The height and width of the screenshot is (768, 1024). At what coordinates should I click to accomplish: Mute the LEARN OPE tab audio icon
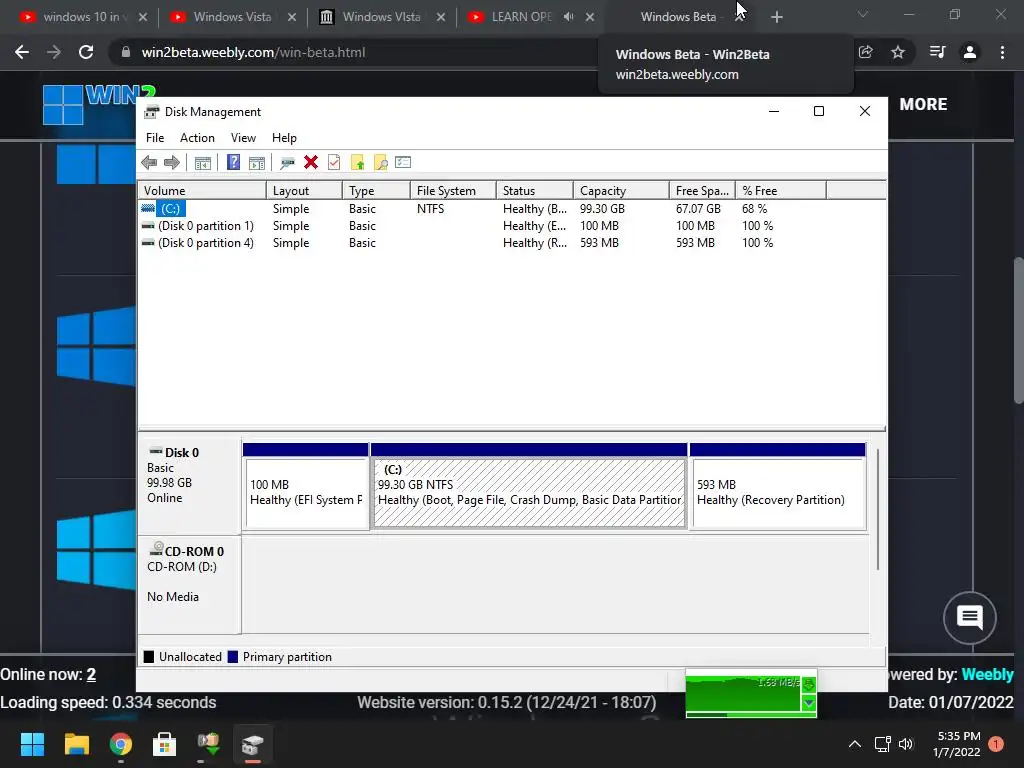click(x=568, y=17)
